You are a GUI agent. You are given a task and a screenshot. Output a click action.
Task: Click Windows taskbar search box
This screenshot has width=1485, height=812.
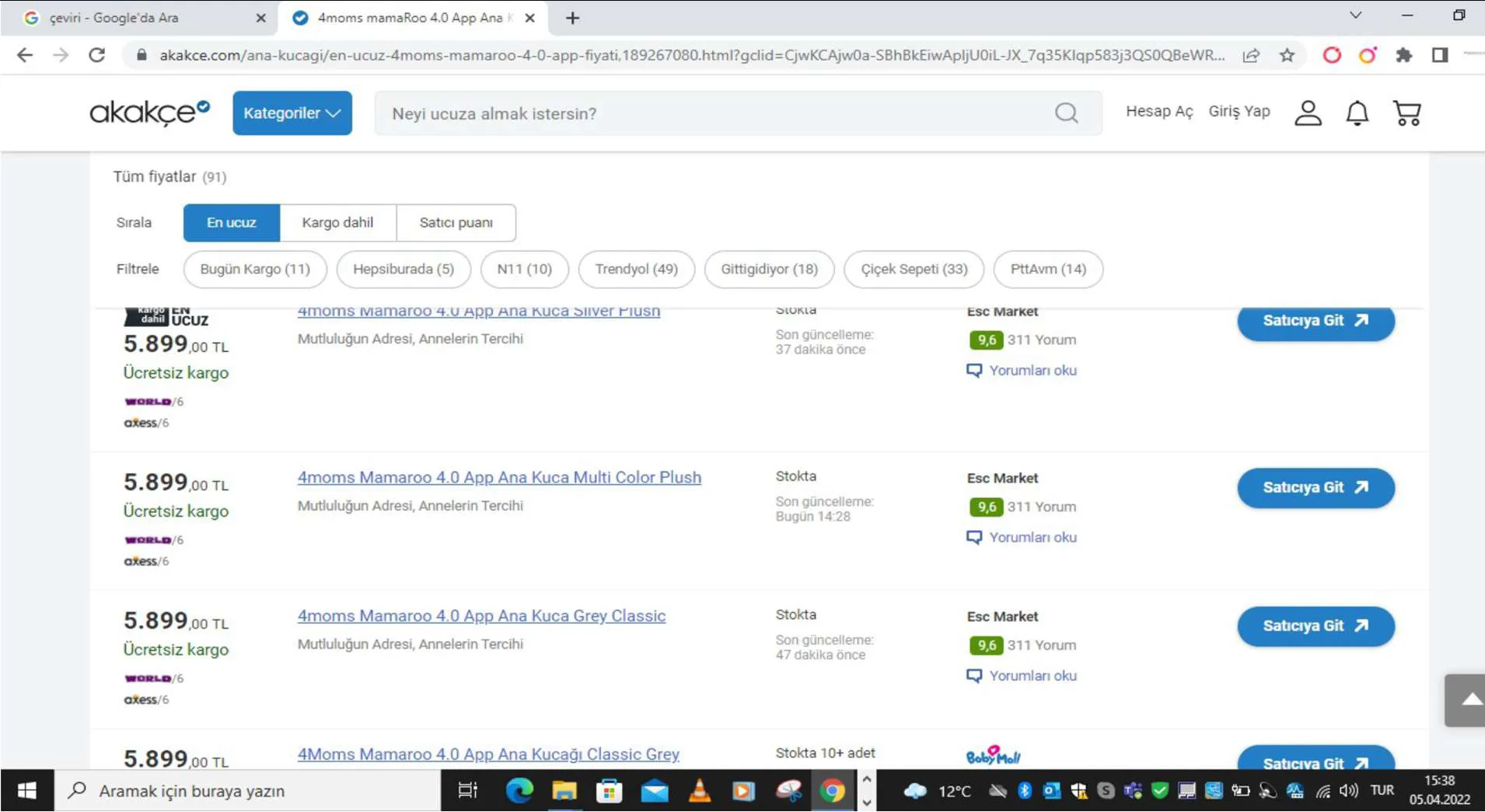247,791
